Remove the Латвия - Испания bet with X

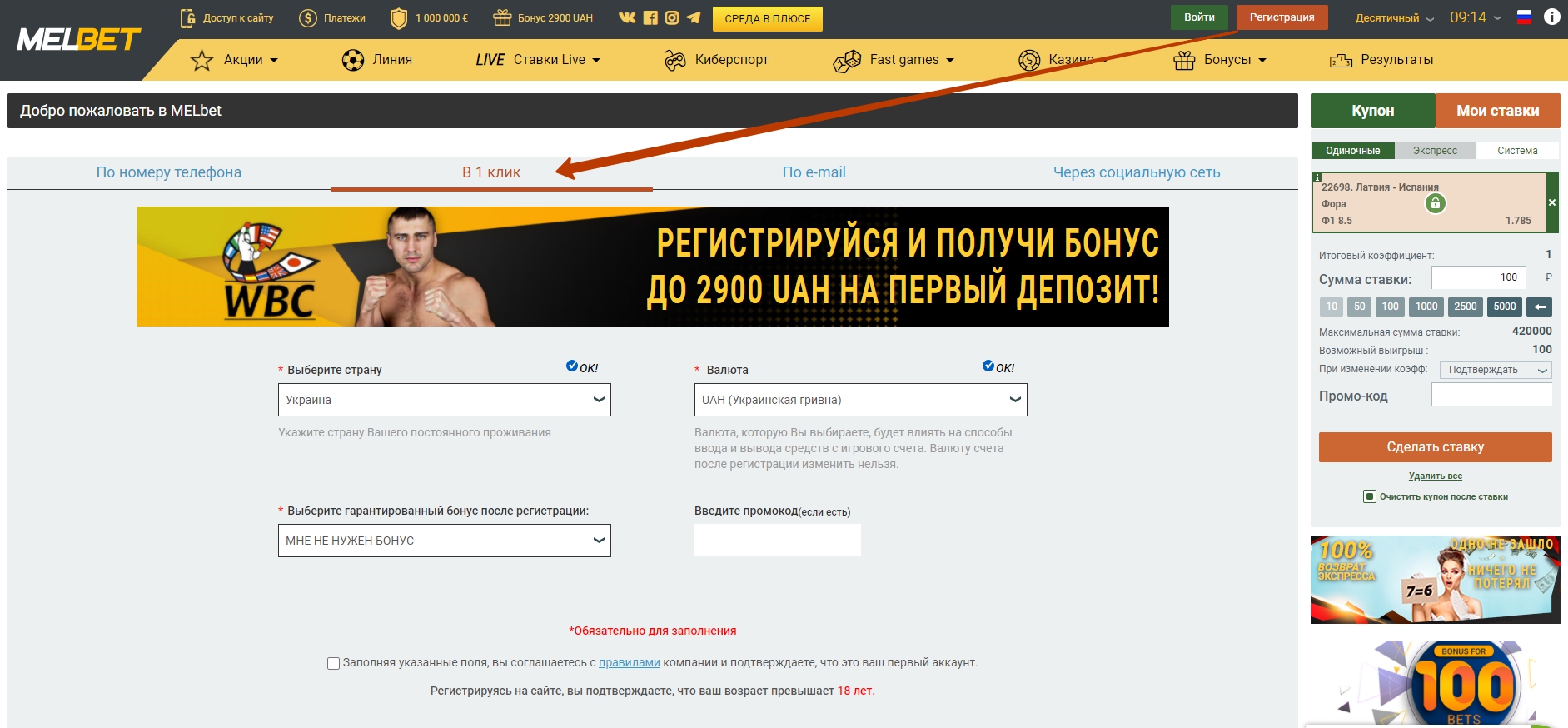[1552, 202]
